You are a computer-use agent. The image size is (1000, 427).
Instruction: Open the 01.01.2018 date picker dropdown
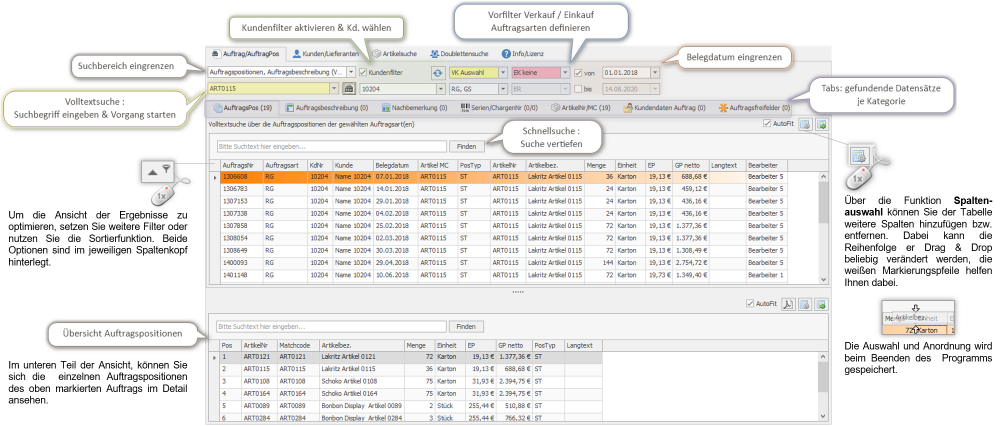[655, 73]
